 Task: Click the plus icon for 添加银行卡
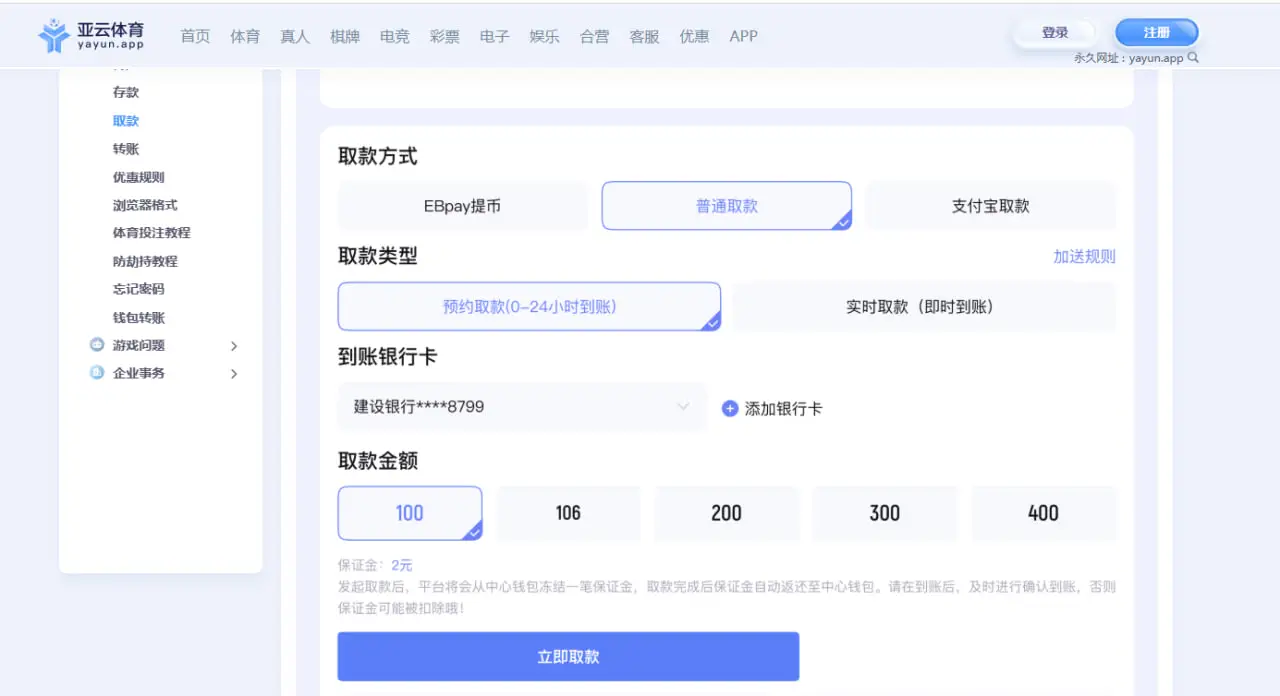[x=730, y=408]
